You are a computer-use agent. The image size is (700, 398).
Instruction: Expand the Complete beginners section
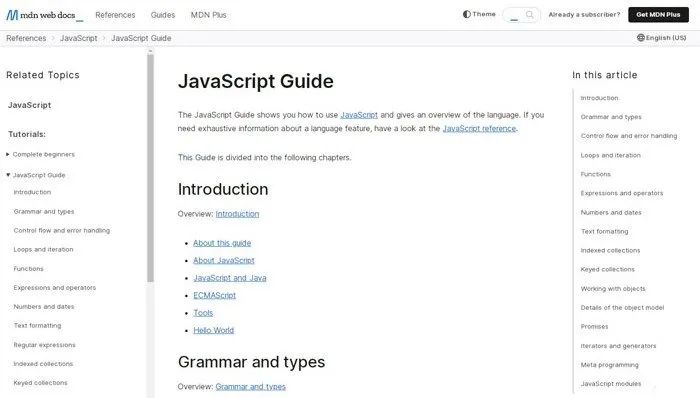tap(8, 154)
